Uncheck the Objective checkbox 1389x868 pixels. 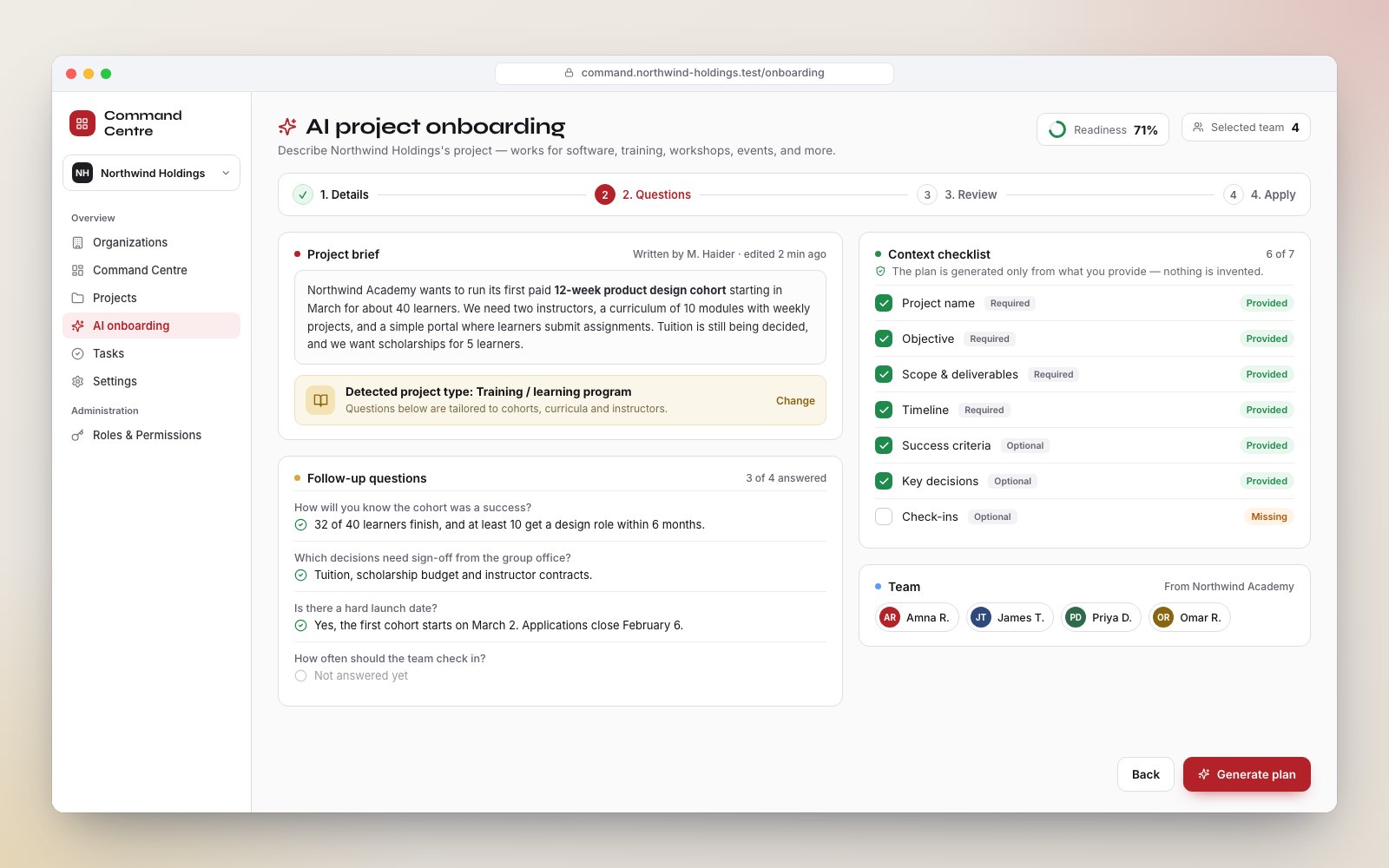click(x=884, y=339)
